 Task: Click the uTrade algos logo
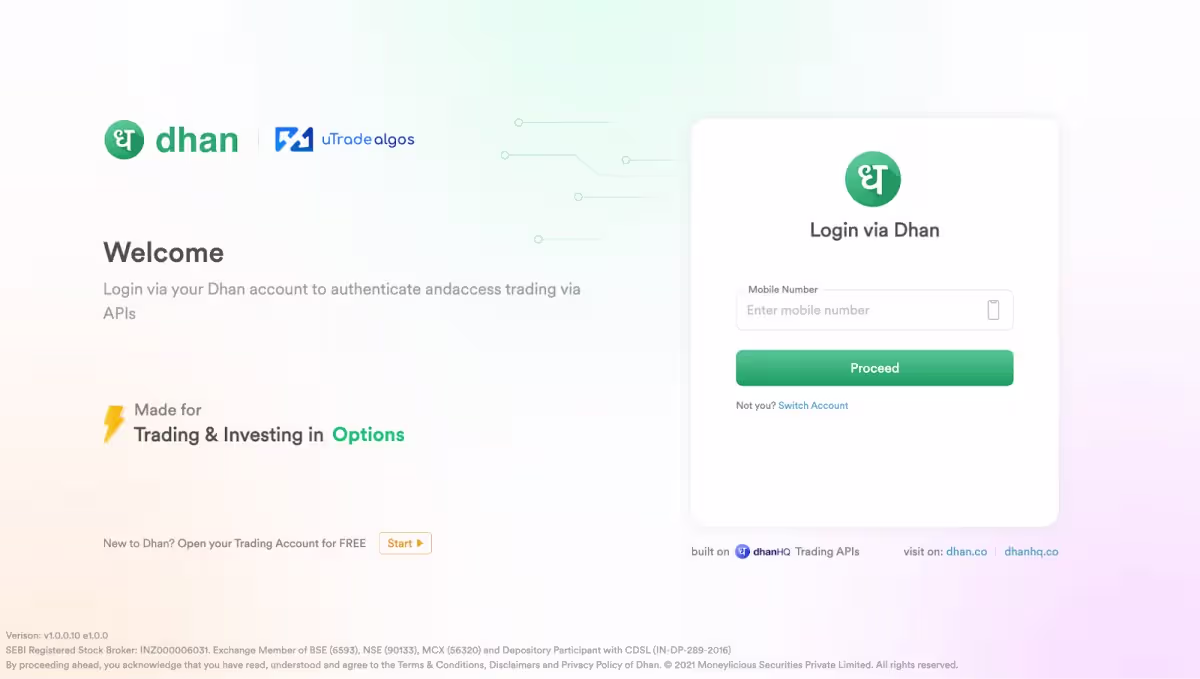(345, 139)
